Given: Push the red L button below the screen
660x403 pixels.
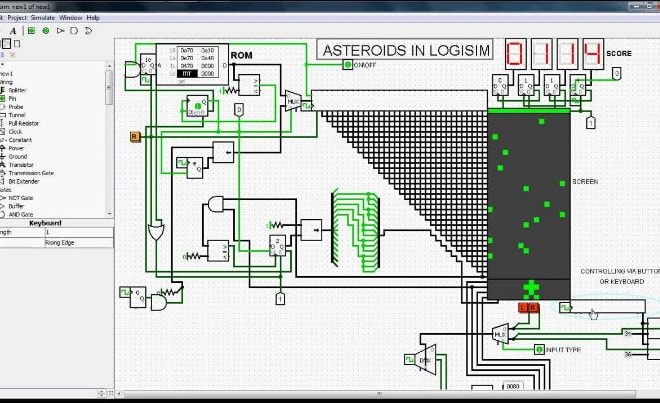Looking at the screenshot, I should point(523,308).
